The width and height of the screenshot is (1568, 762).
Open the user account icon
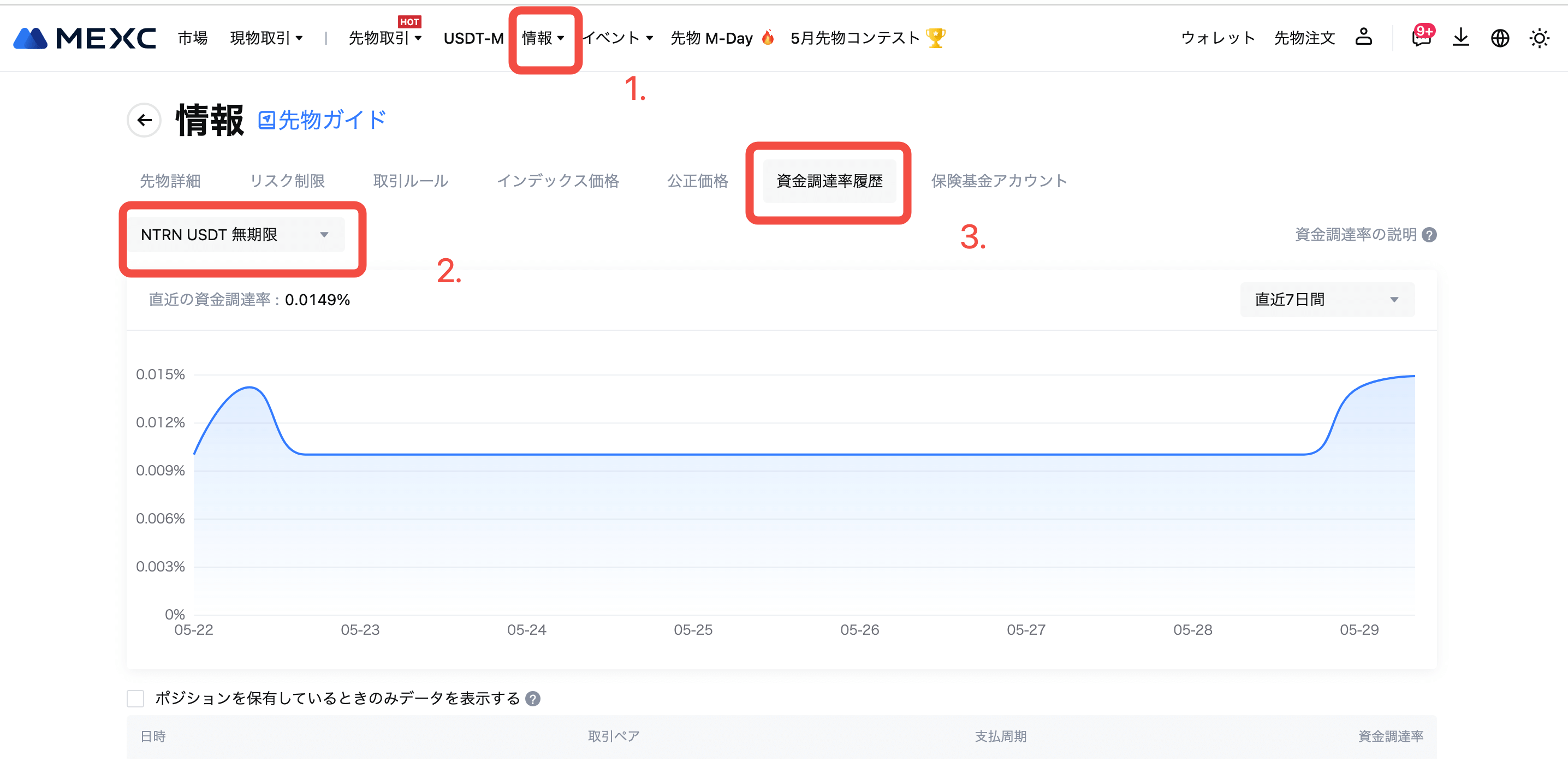coord(1363,38)
